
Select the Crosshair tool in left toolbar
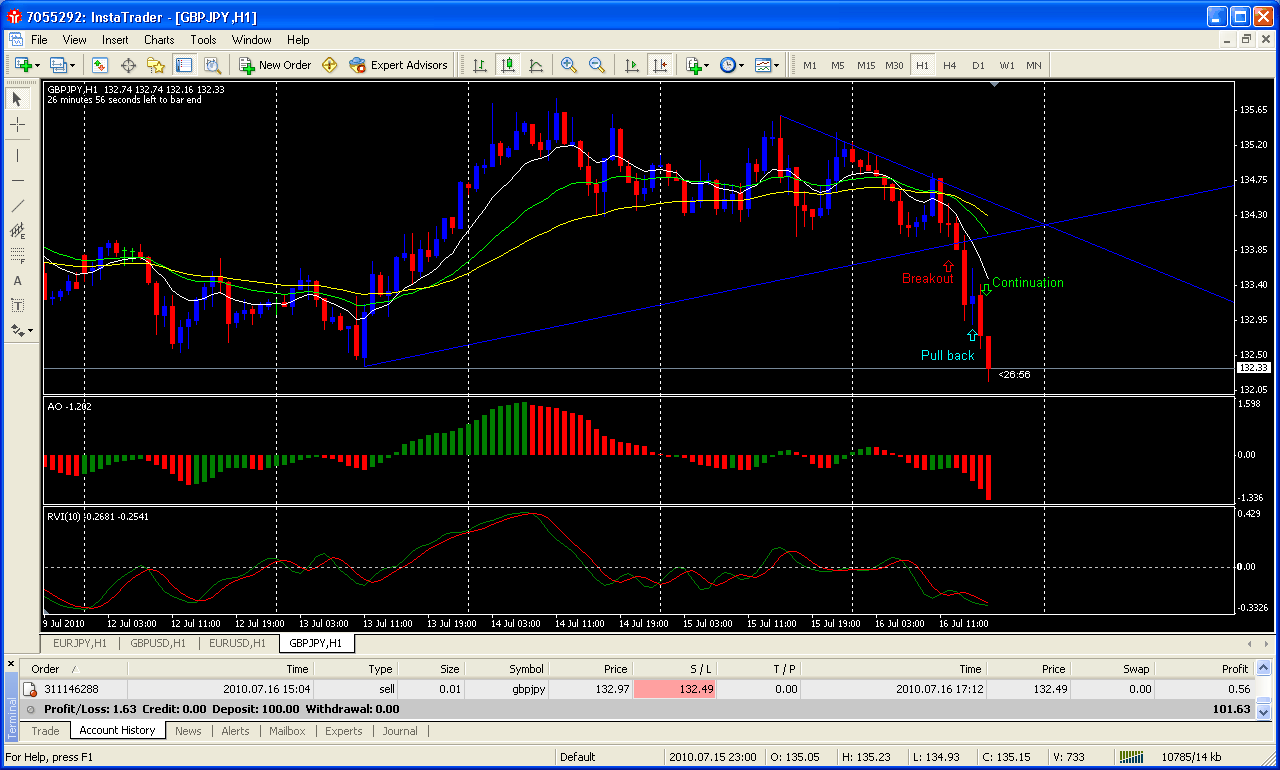click(17, 125)
